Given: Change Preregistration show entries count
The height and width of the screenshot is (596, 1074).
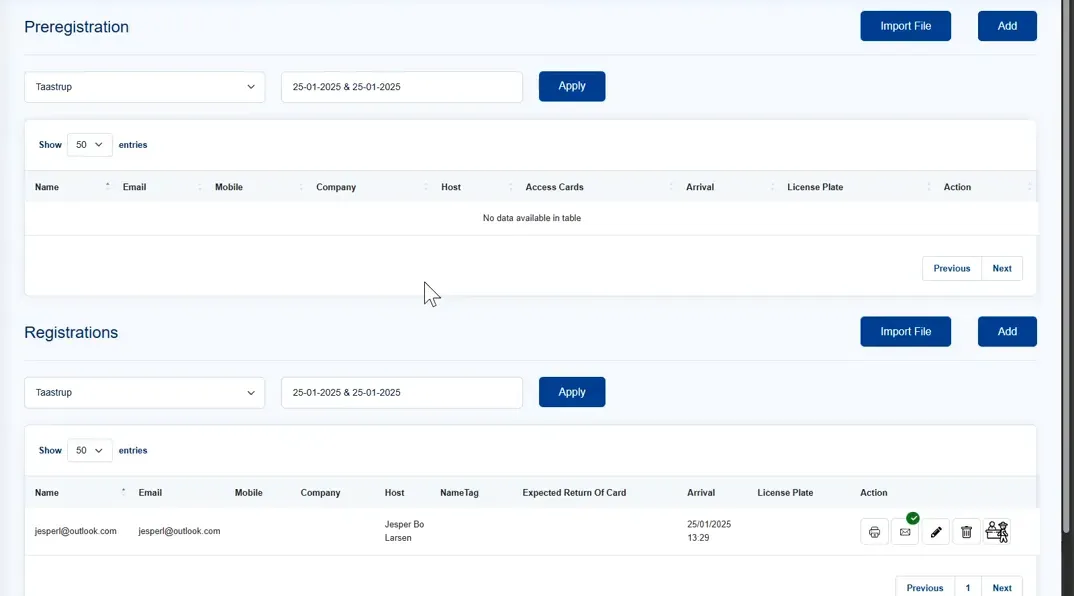Looking at the screenshot, I should pos(90,145).
